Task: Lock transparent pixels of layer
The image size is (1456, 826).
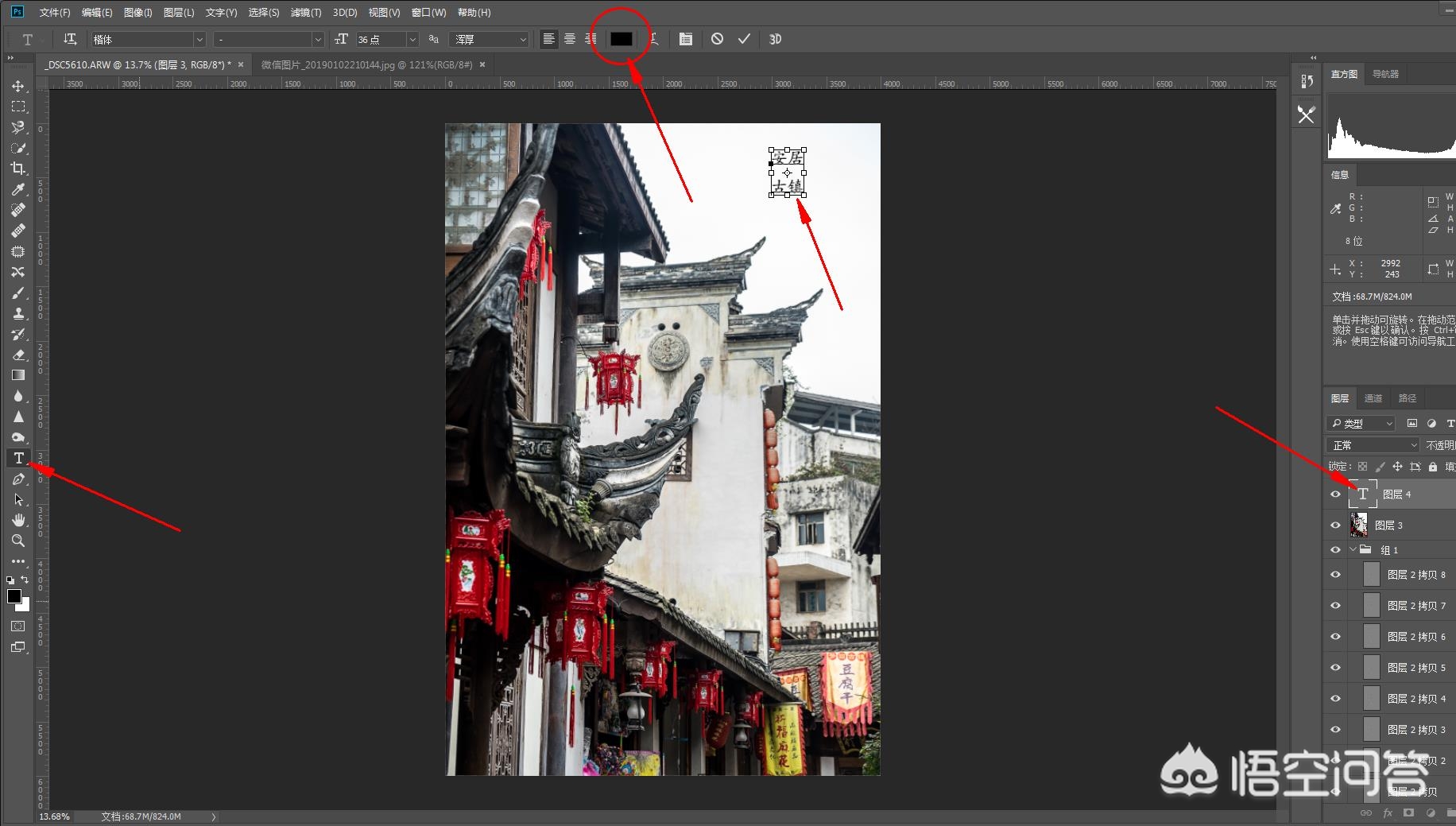Action: pyautogui.click(x=1362, y=467)
